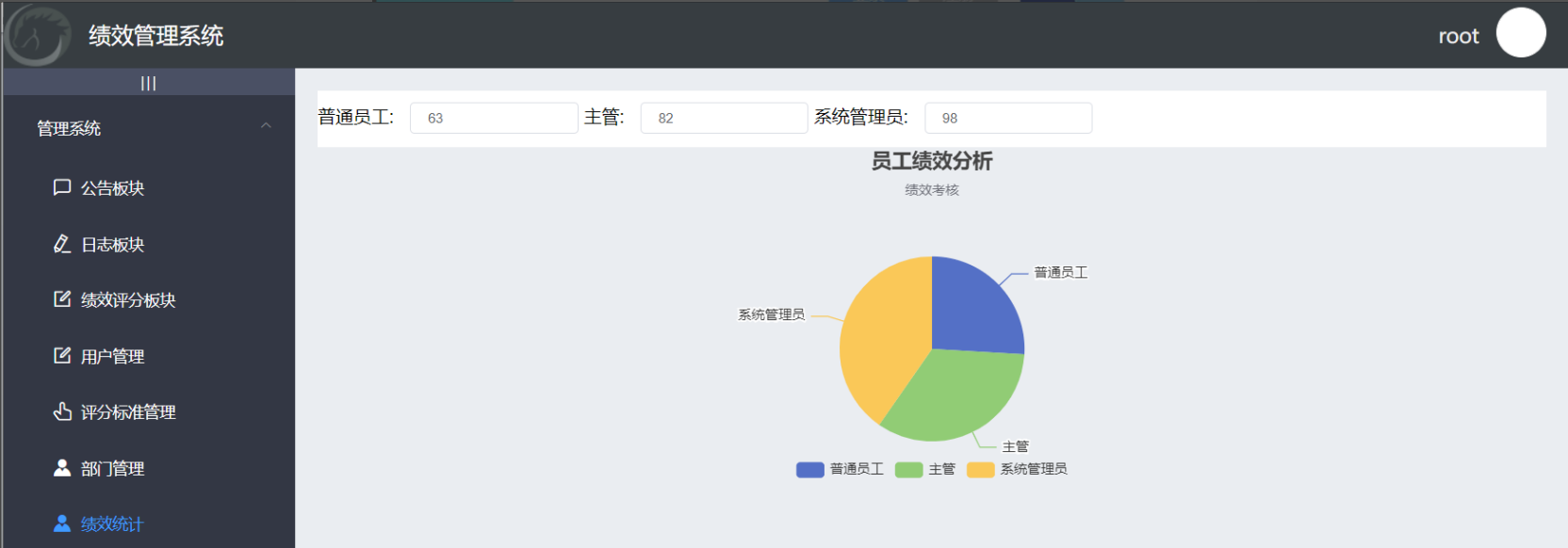
Task: Click the 绩效评分板块 edit icon
Action: click(62, 299)
